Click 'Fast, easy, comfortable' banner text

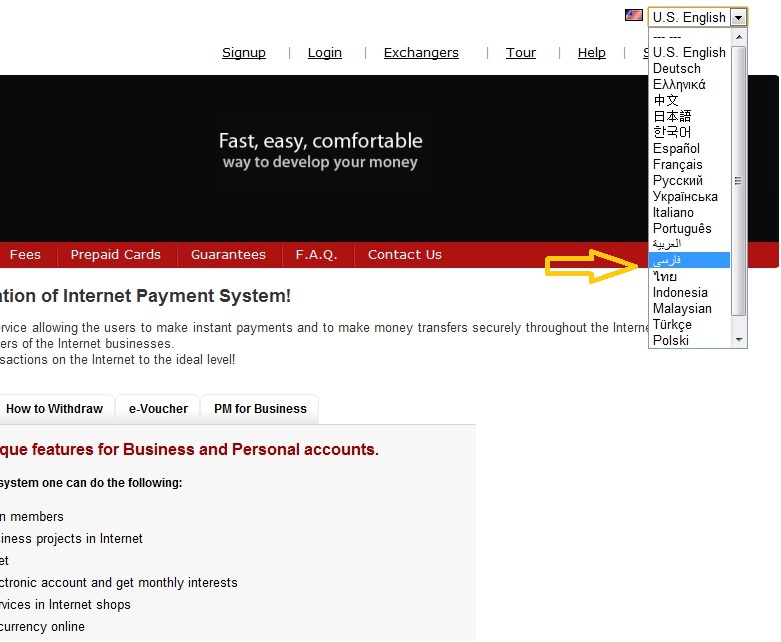click(320, 141)
